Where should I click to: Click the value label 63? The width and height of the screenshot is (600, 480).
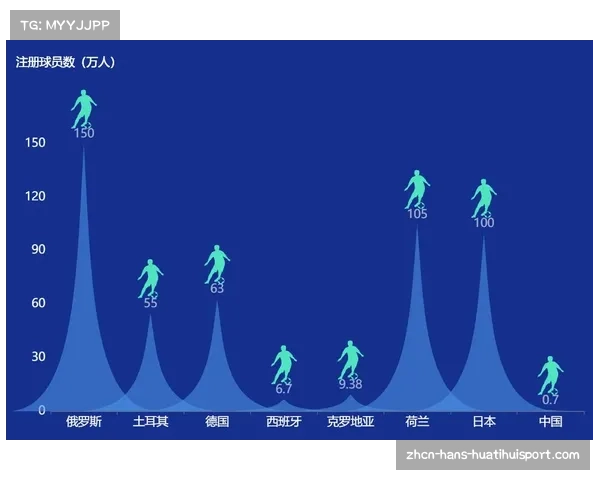(217, 289)
